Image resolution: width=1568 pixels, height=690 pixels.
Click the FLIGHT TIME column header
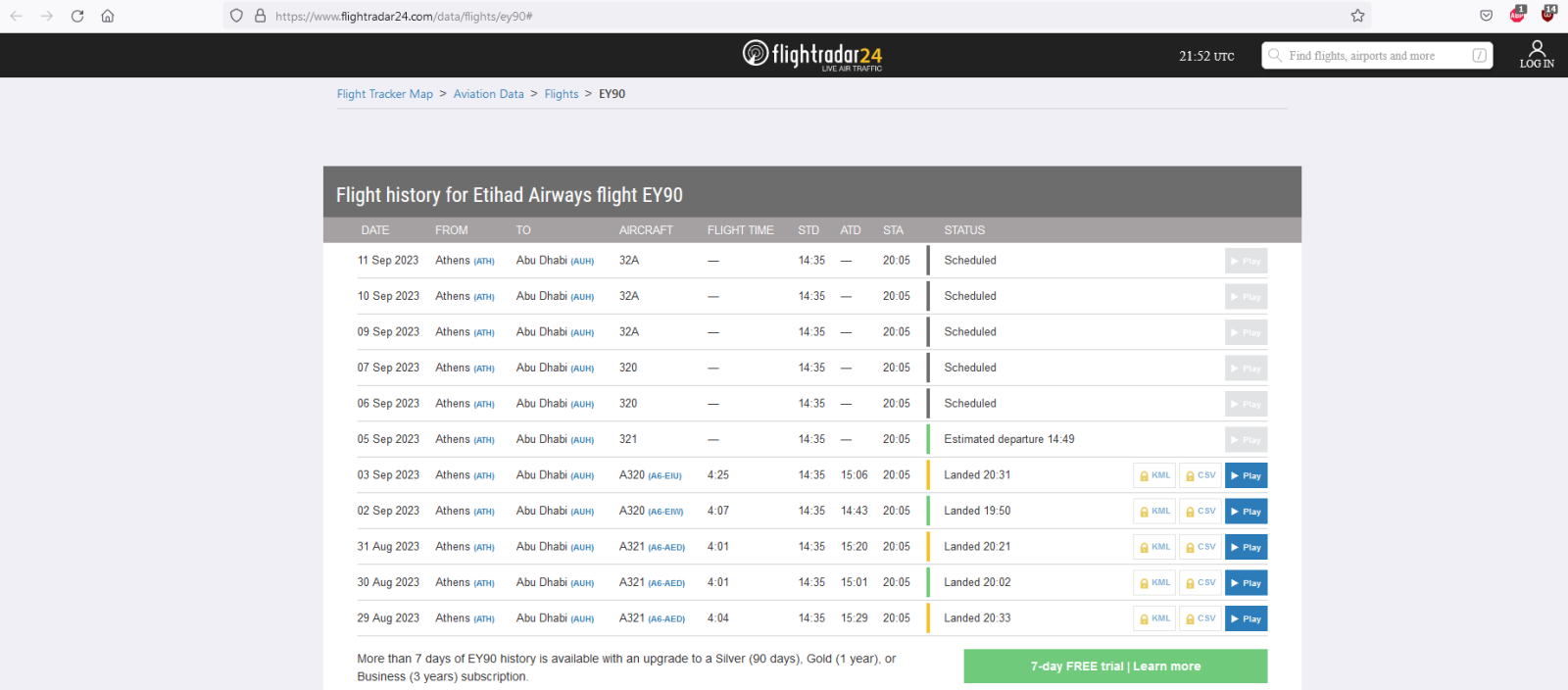point(741,230)
